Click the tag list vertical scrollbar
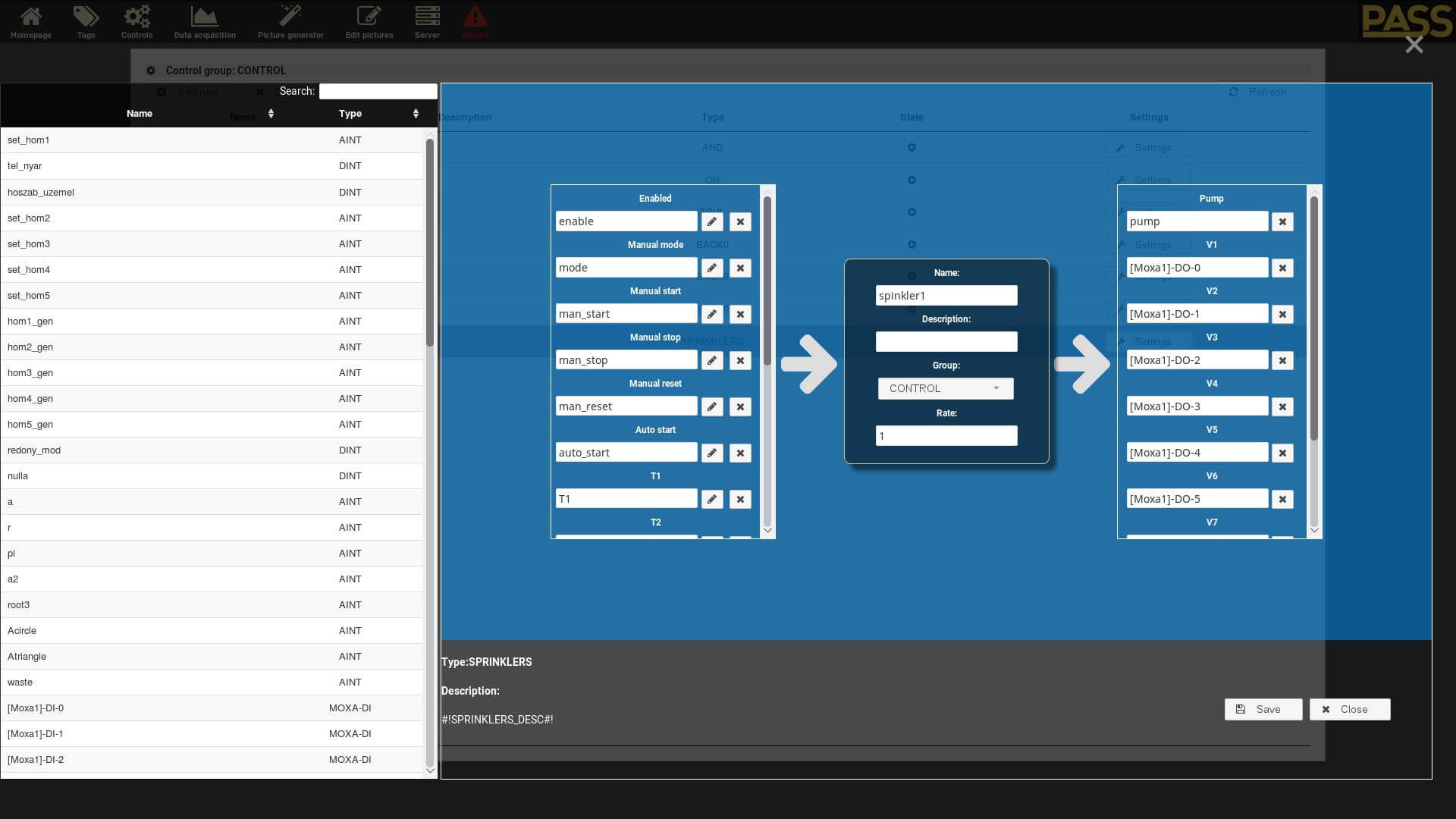Viewport: 1456px width, 819px height. tap(430, 243)
